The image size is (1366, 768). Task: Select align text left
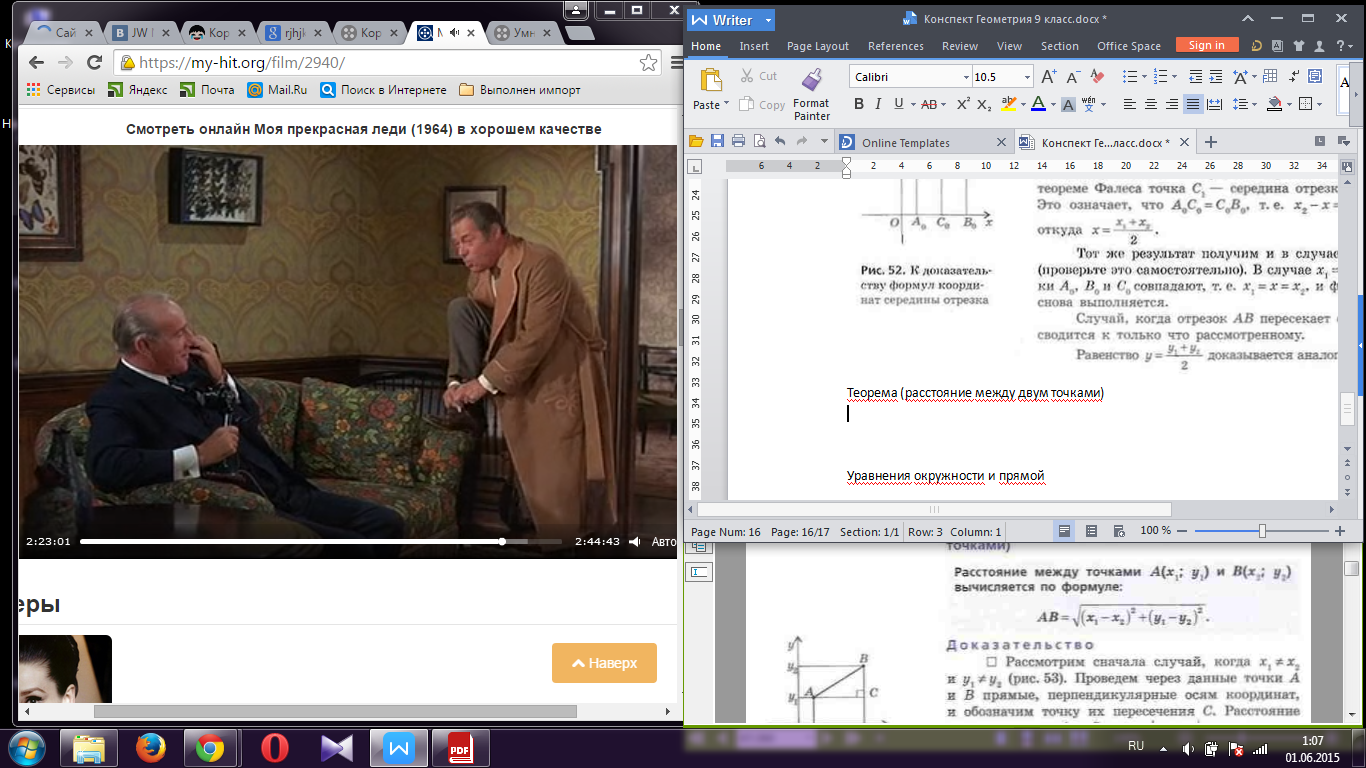tap(1130, 104)
